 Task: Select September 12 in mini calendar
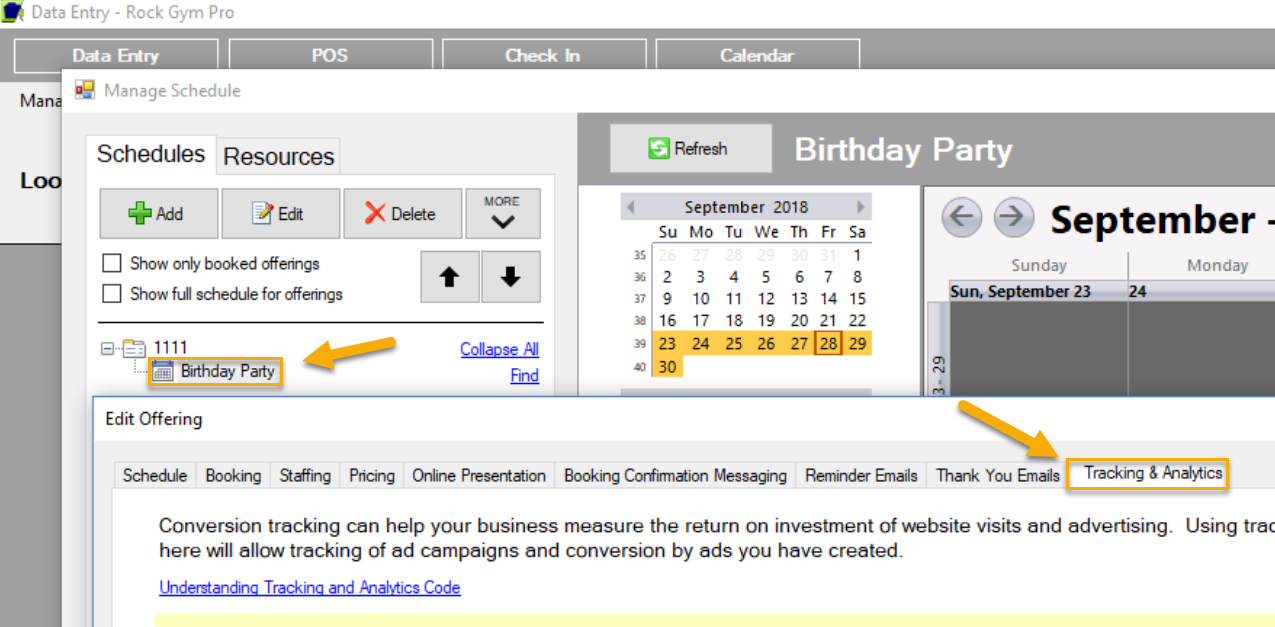pos(766,299)
